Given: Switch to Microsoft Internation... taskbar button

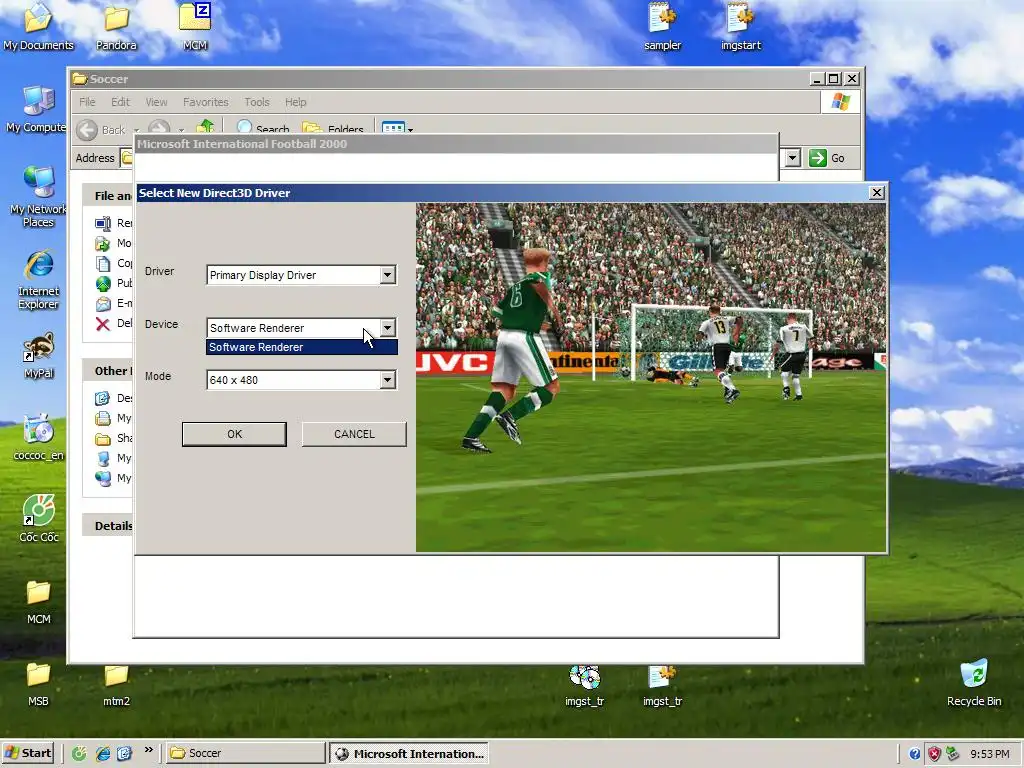Looking at the screenshot, I should coord(409,753).
